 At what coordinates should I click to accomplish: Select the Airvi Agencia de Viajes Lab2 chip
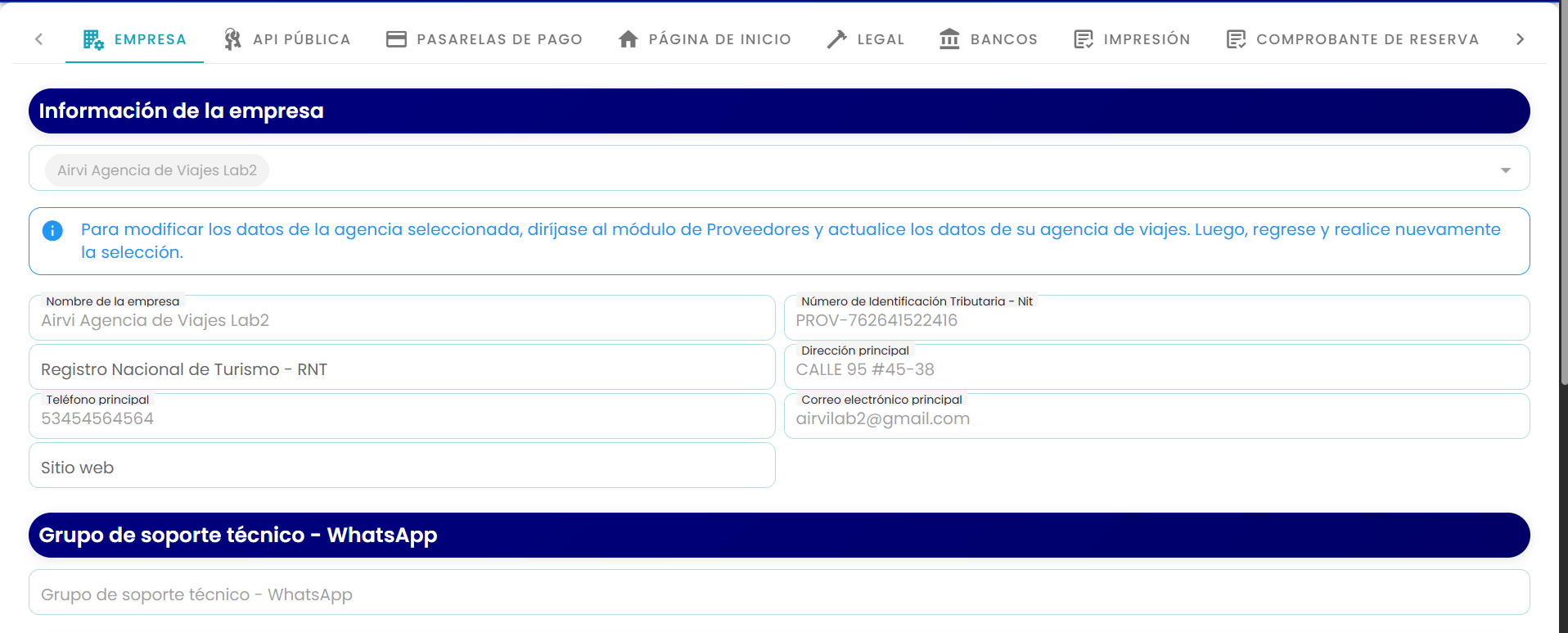pyautogui.click(x=157, y=170)
